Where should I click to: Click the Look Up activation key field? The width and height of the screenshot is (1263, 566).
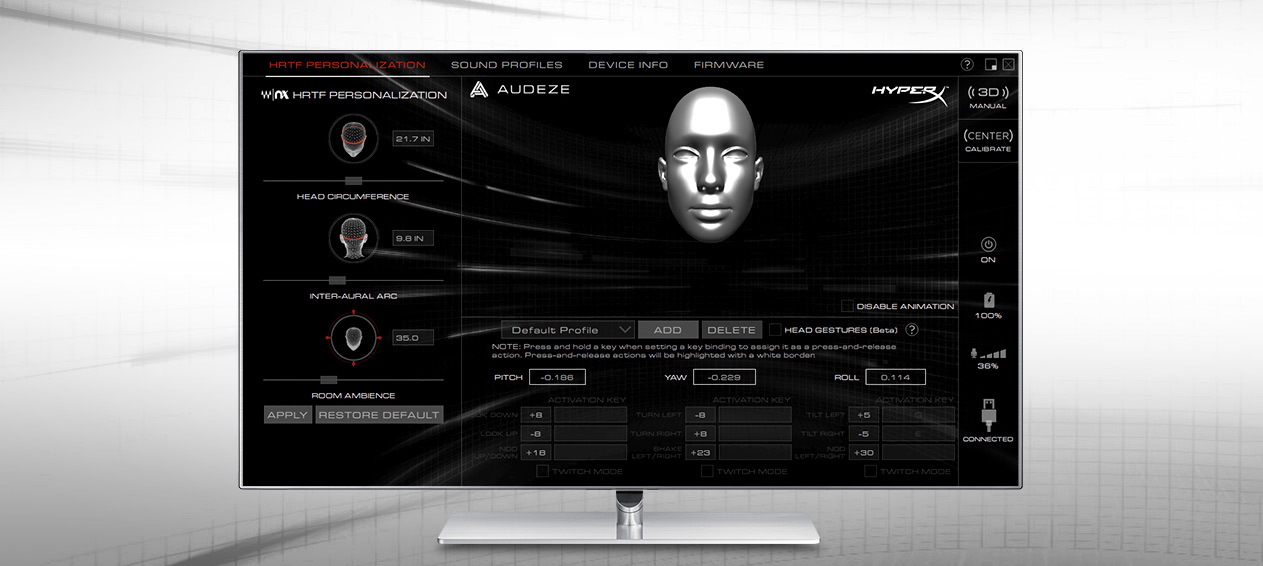click(591, 434)
